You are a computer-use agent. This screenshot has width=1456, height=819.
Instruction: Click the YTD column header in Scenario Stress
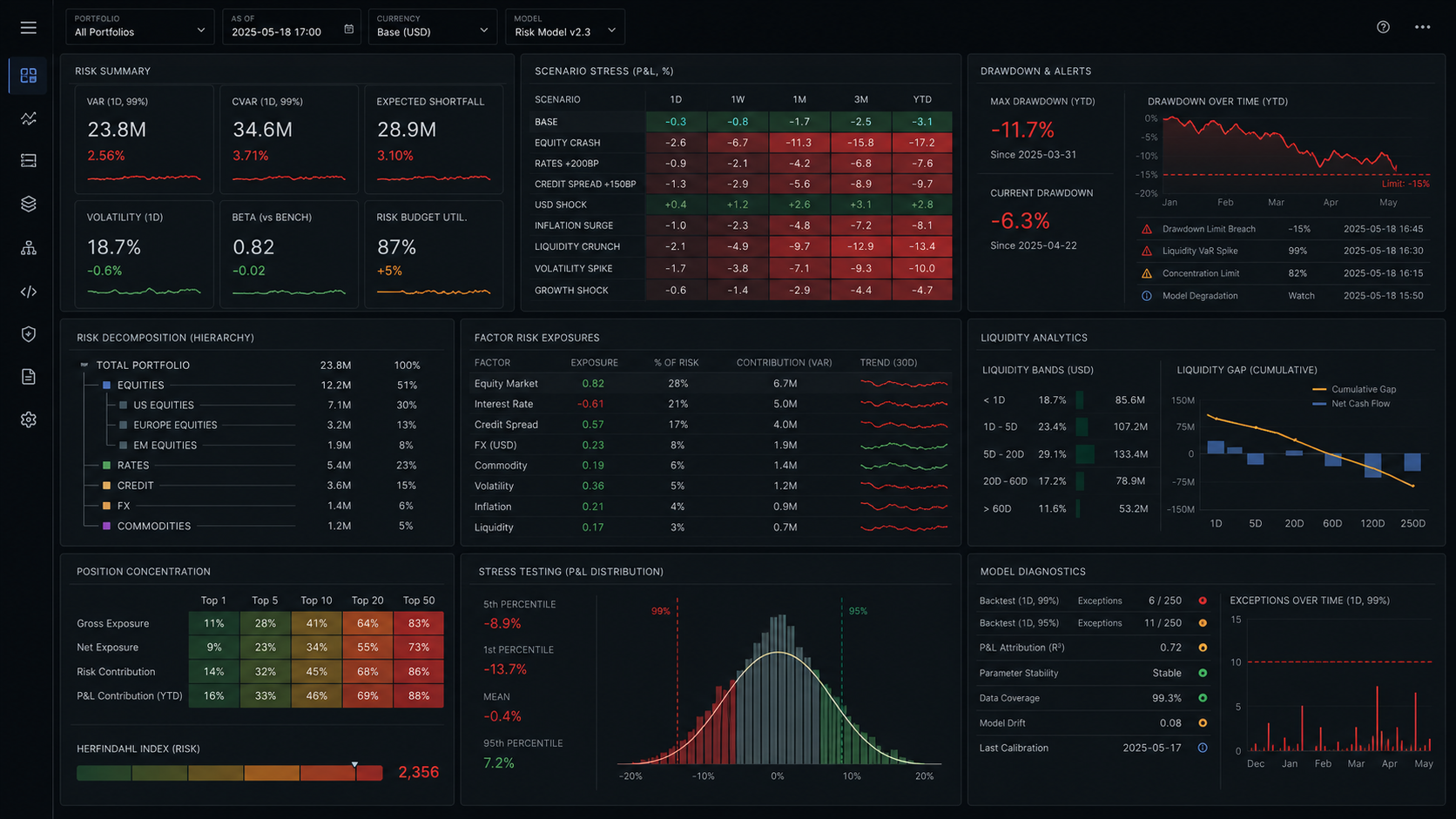[922, 99]
